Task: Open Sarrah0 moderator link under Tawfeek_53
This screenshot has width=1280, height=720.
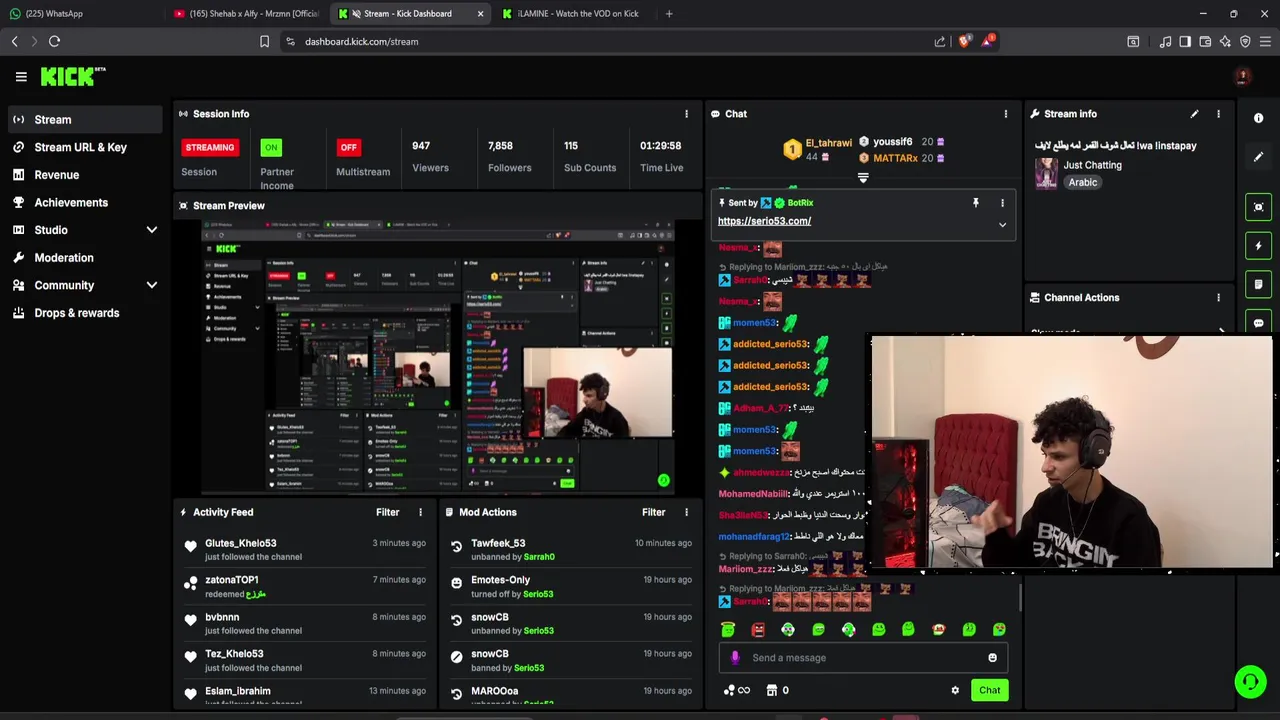Action: tap(539, 557)
